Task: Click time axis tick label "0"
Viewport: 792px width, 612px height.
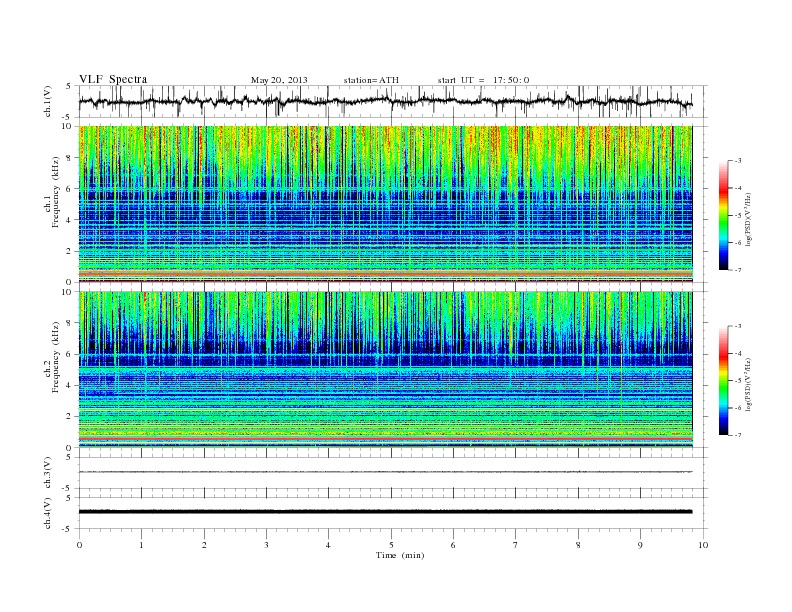Action: pos(79,545)
